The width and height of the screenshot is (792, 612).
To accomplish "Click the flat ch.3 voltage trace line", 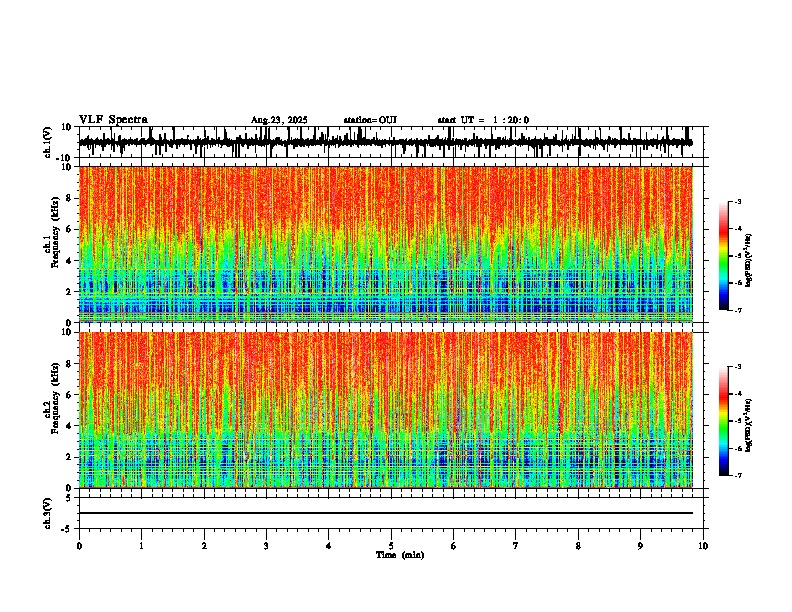I will click(385, 513).
